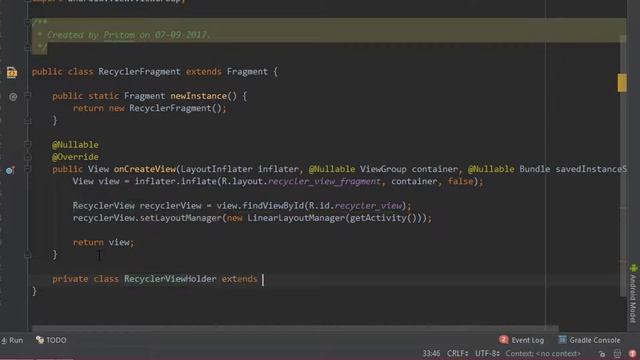The image size is (640, 360).
Task: Collapse the javadoc comment at its opening marker
Action: click(28, 22)
